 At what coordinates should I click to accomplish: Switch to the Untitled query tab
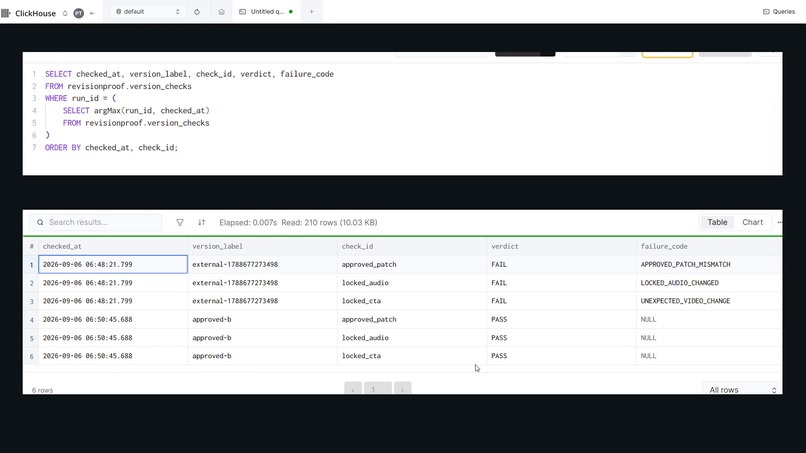coord(266,11)
